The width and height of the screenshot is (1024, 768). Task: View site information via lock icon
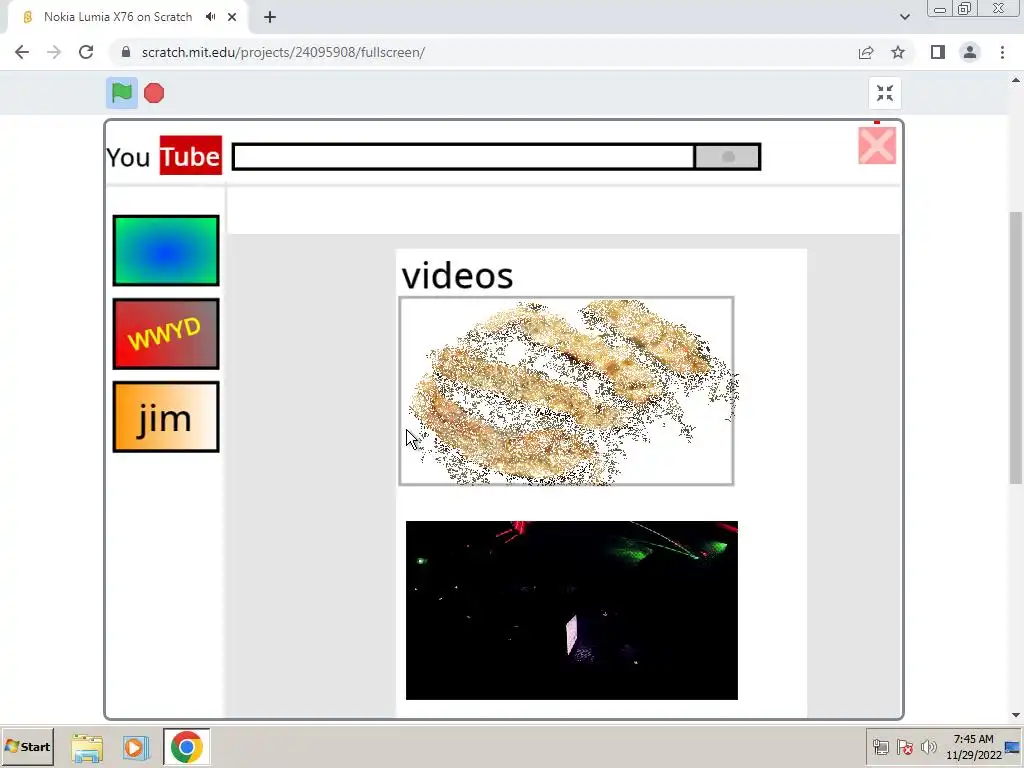click(126, 52)
